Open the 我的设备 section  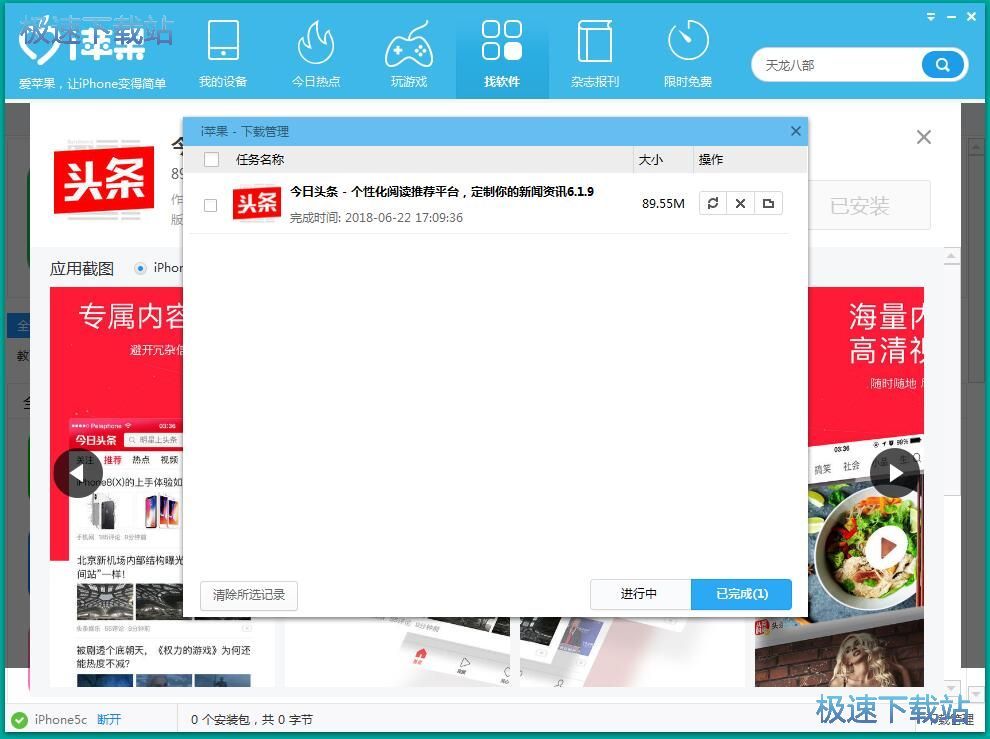223,54
